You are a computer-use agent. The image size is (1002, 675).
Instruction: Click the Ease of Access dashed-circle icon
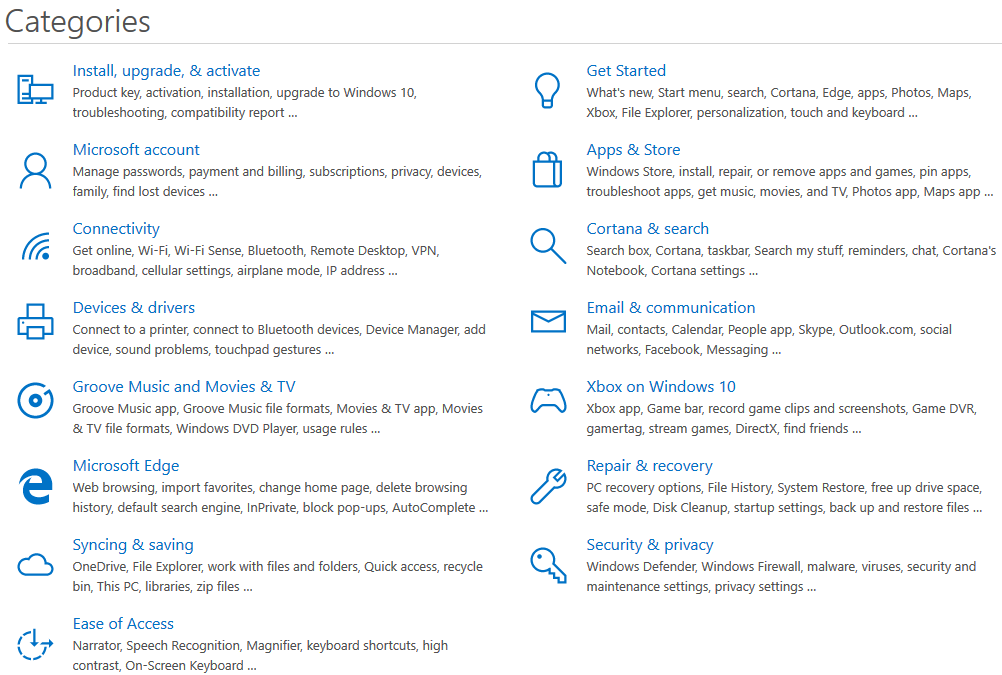click(x=35, y=644)
